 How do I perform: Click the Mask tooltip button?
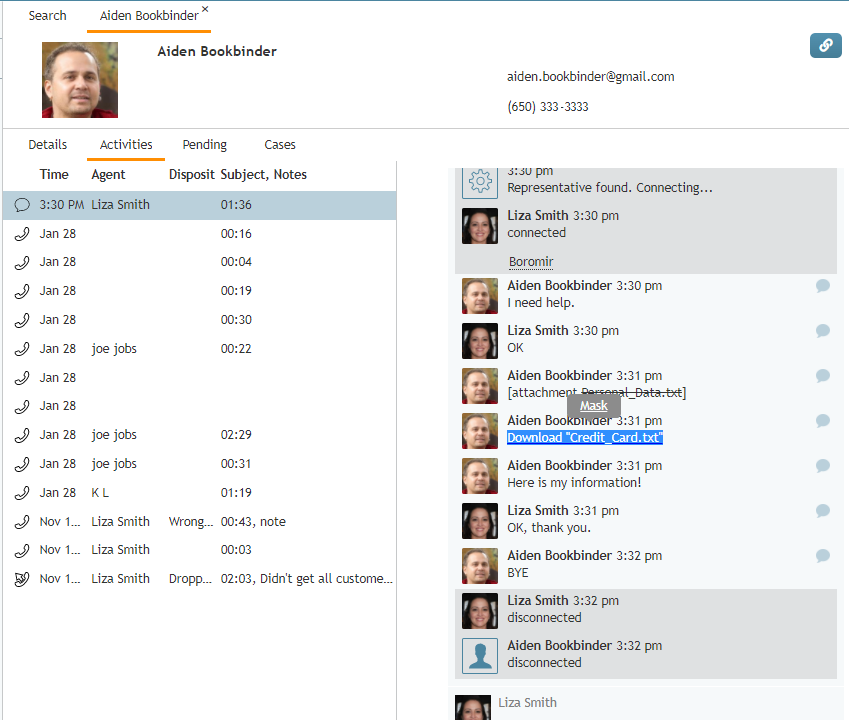pos(594,405)
